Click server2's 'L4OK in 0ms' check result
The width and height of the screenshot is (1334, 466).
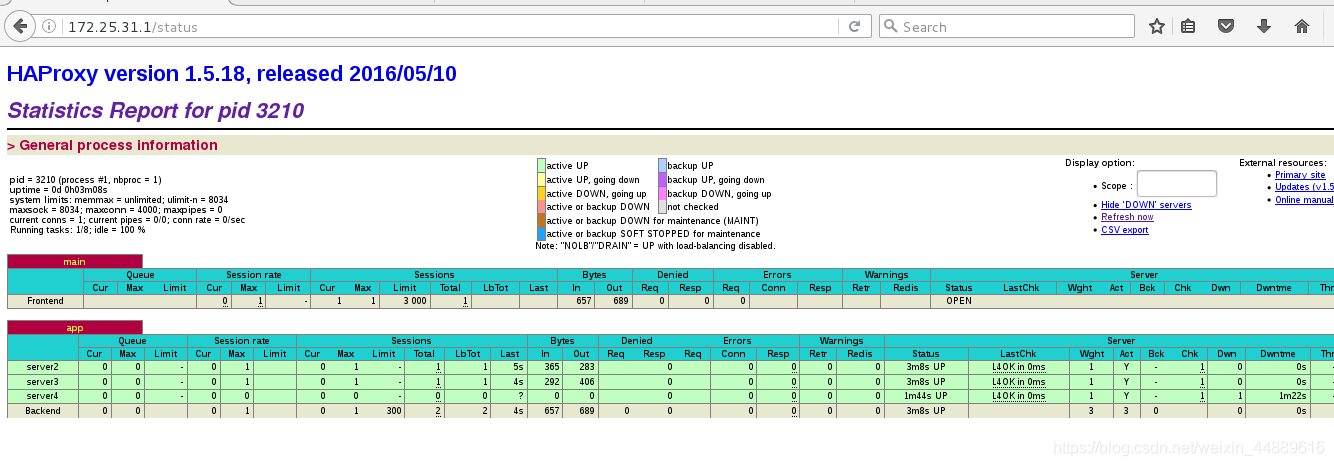click(x=1018, y=367)
